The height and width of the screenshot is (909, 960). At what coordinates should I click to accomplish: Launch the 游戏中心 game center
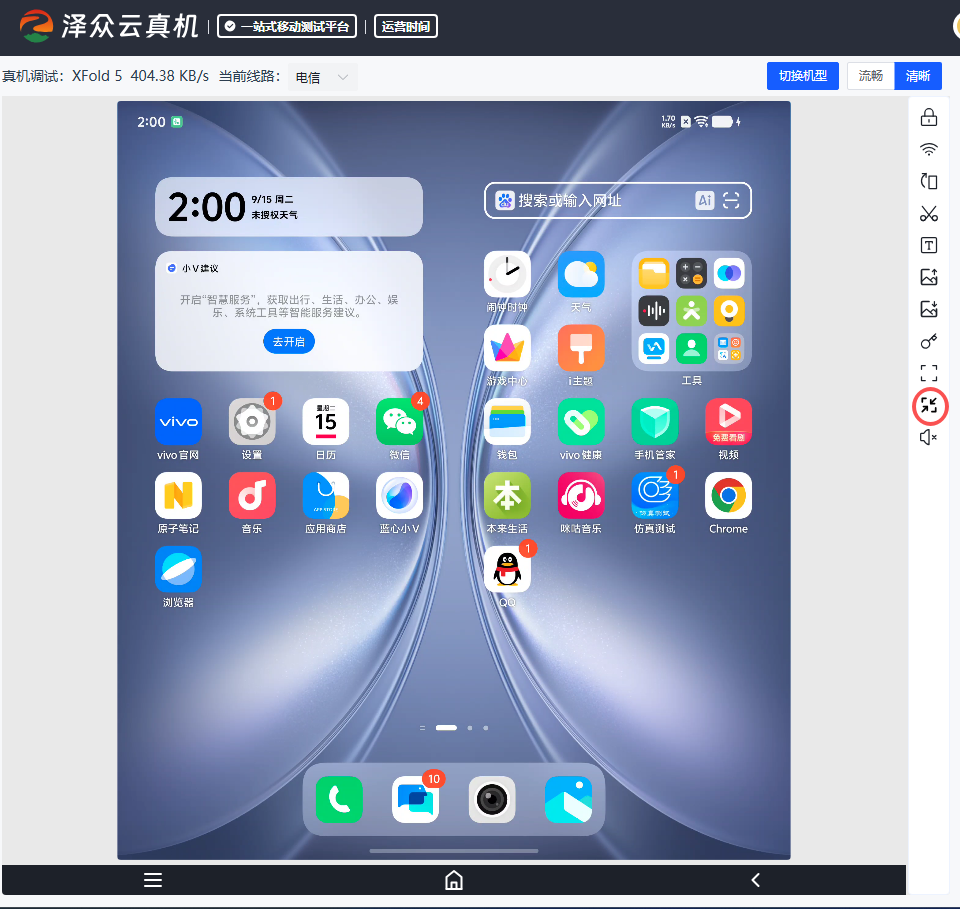coord(507,348)
